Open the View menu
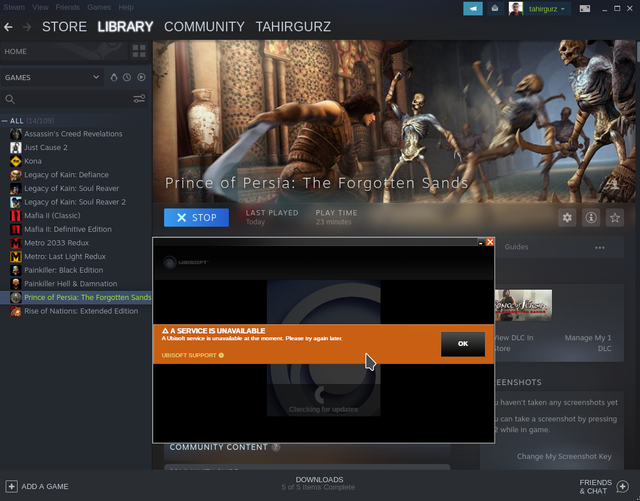 40,7
